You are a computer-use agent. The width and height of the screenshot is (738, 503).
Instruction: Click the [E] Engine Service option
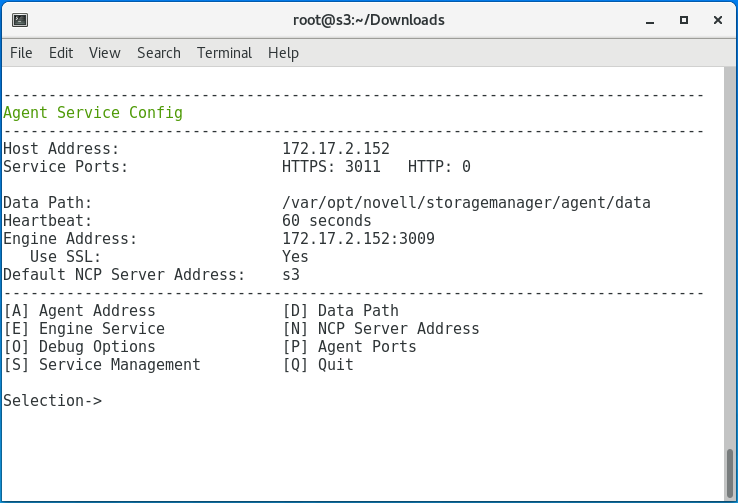pyautogui.click(x=84, y=329)
